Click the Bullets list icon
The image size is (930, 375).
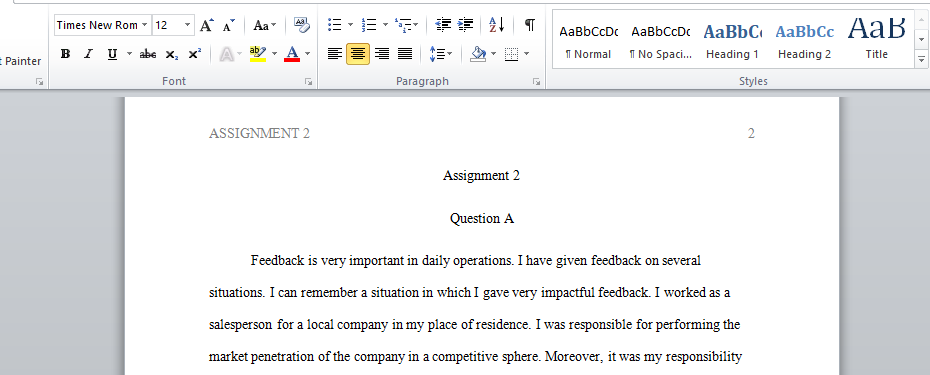(x=335, y=25)
